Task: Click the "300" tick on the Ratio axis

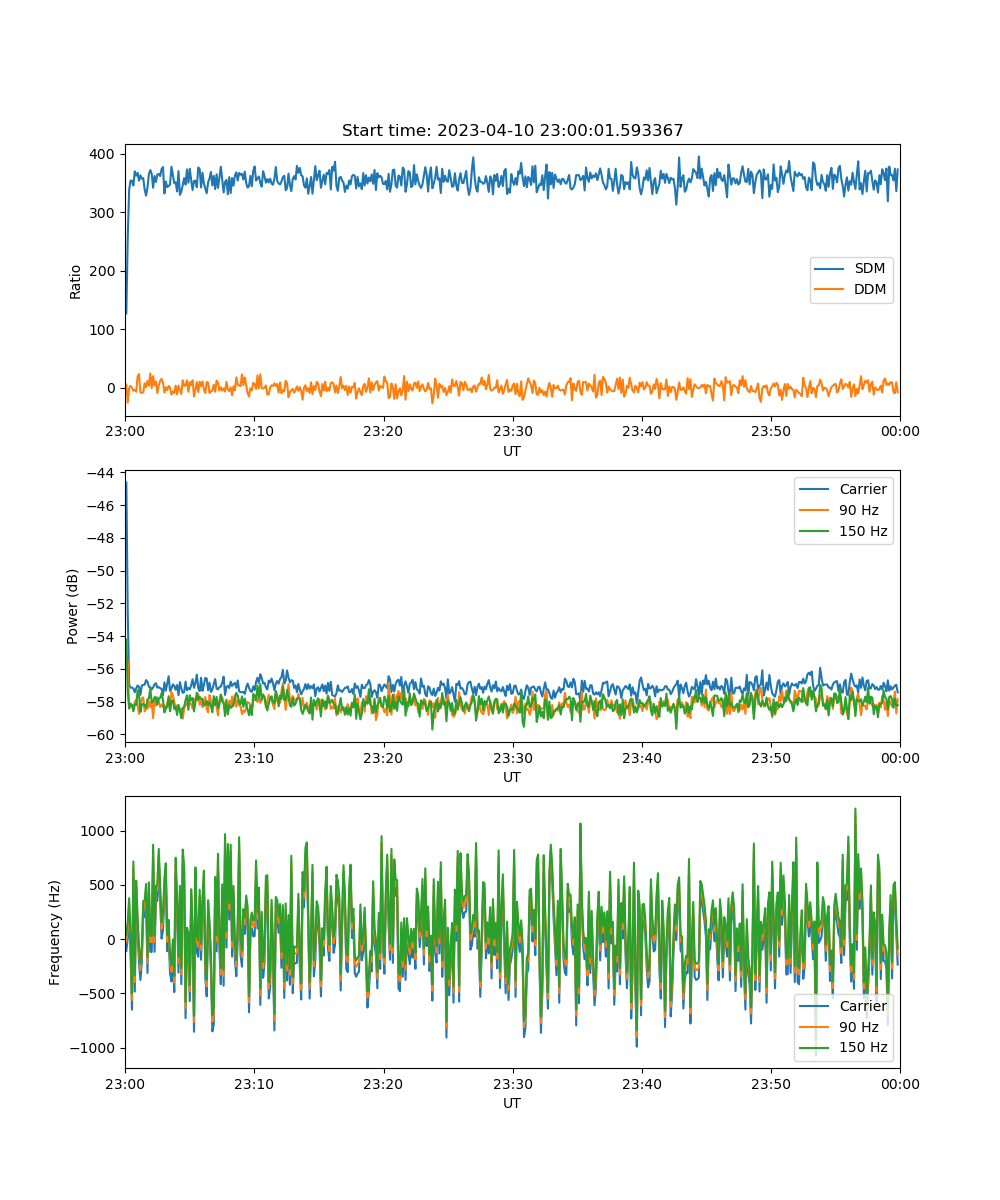Action: pos(104,212)
